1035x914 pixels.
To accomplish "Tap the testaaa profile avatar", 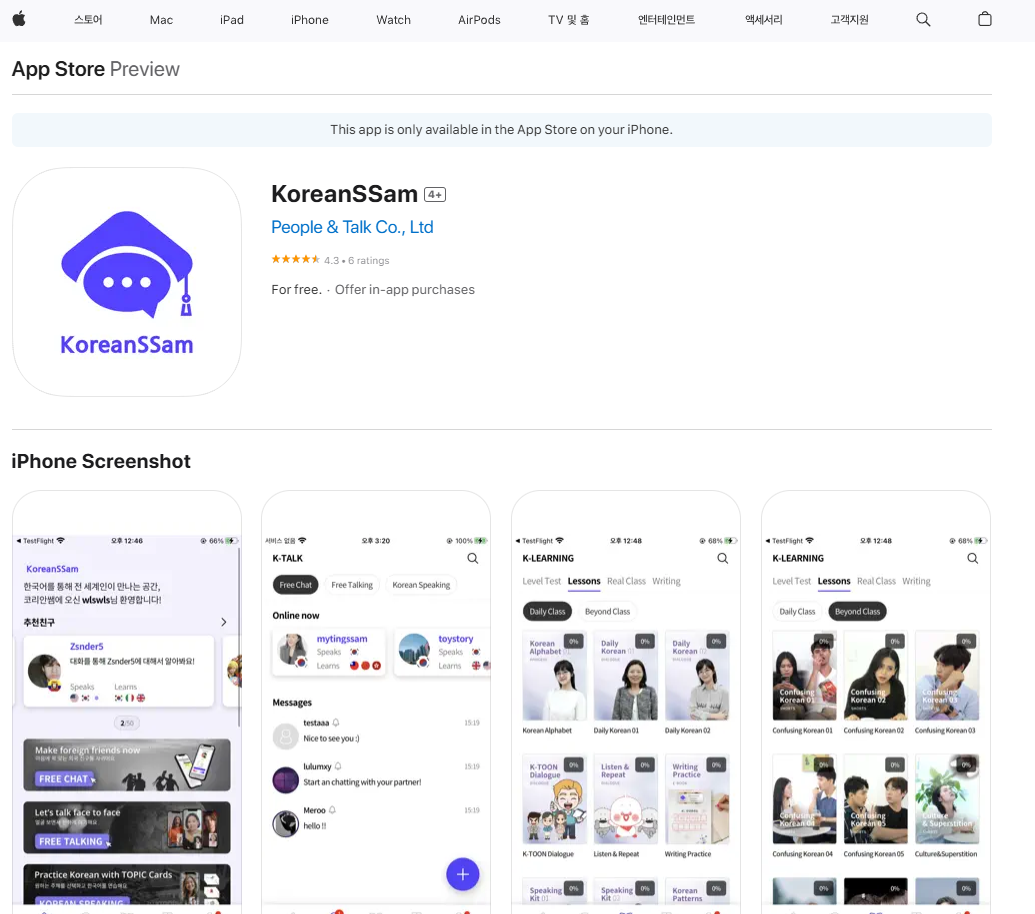I will [286, 735].
